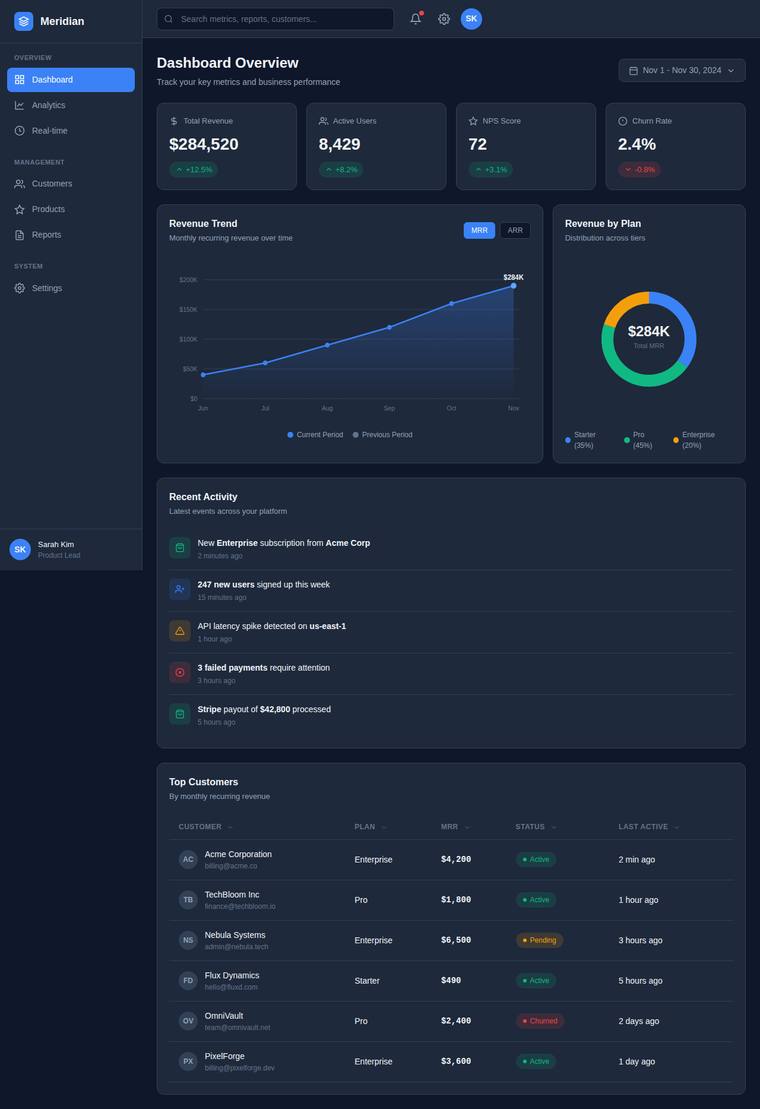The width and height of the screenshot is (760, 1109).
Task: Click the +3.1% NPS change badge
Action: click(x=491, y=170)
